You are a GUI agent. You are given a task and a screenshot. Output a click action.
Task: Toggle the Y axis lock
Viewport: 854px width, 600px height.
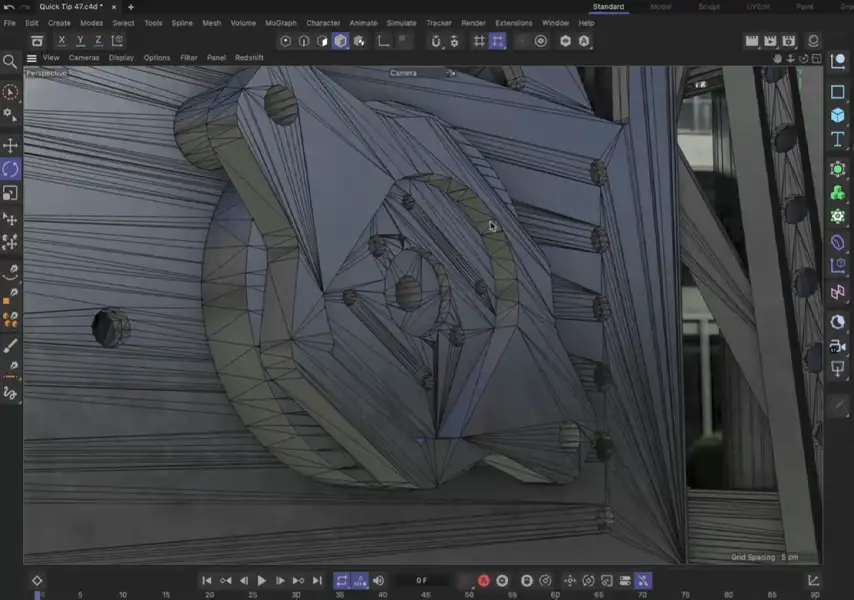pos(79,40)
